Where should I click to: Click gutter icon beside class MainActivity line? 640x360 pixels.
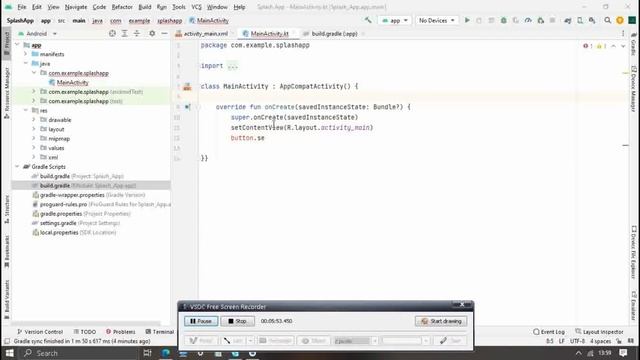187,86
